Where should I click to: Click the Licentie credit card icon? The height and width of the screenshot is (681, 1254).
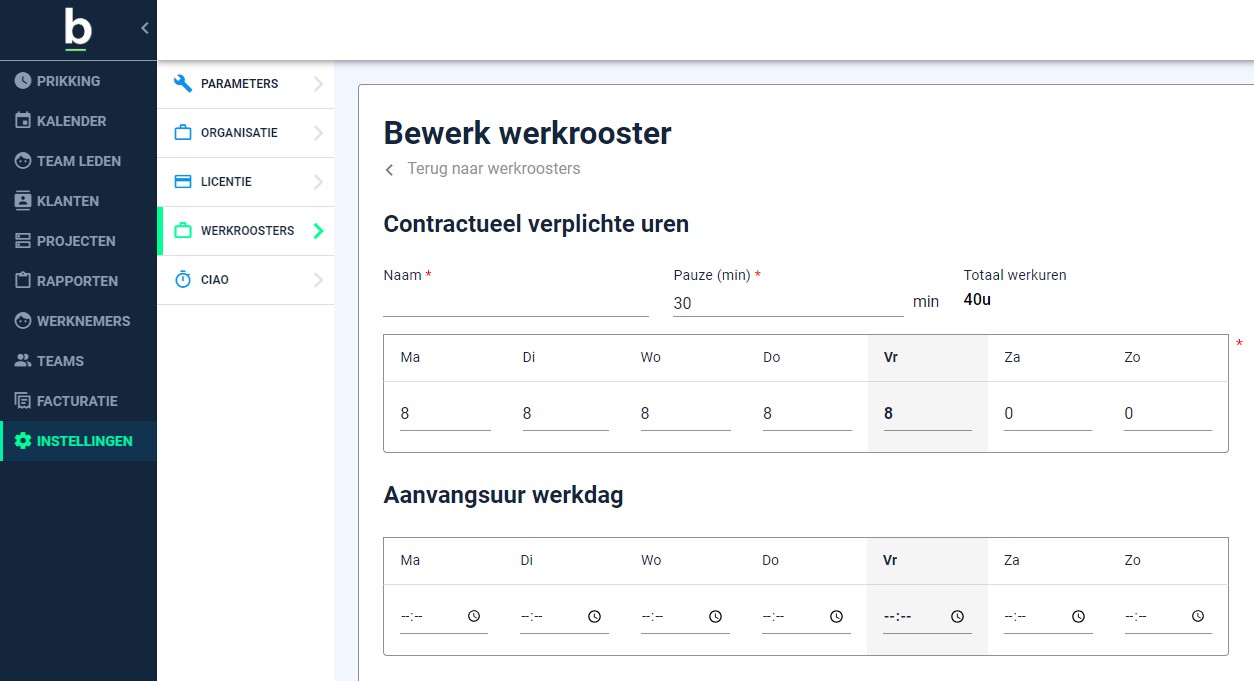[x=183, y=182]
